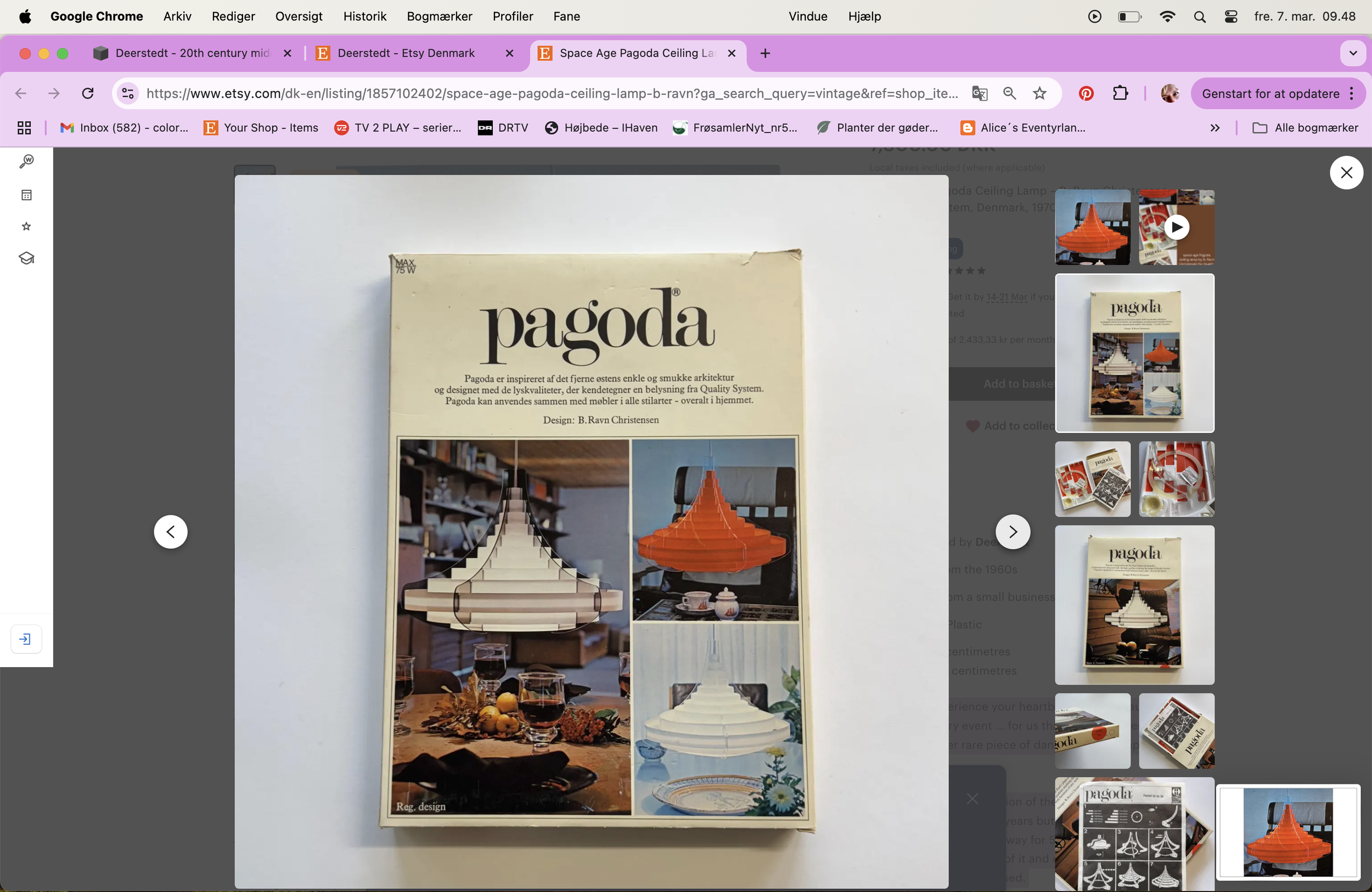Collapse the extension sidebar panel

click(x=26, y=639)
